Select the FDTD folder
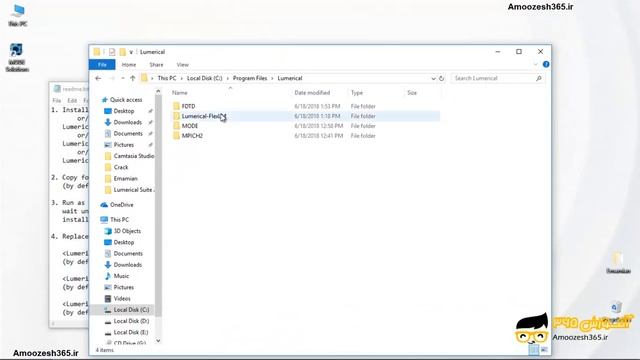Viewport: 640px width, 360px height. tap(188, 106)
